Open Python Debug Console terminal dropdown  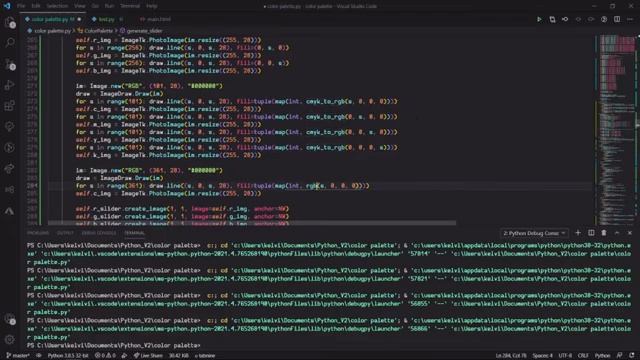tap(534, 233)
